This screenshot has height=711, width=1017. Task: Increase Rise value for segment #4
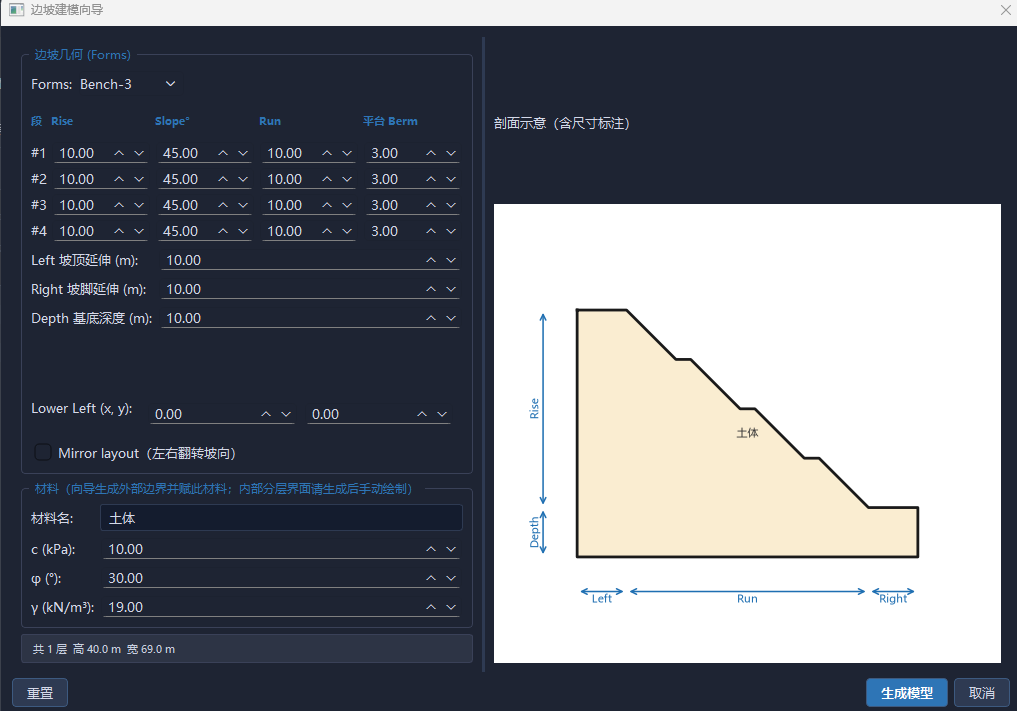(x=119, y=231)
